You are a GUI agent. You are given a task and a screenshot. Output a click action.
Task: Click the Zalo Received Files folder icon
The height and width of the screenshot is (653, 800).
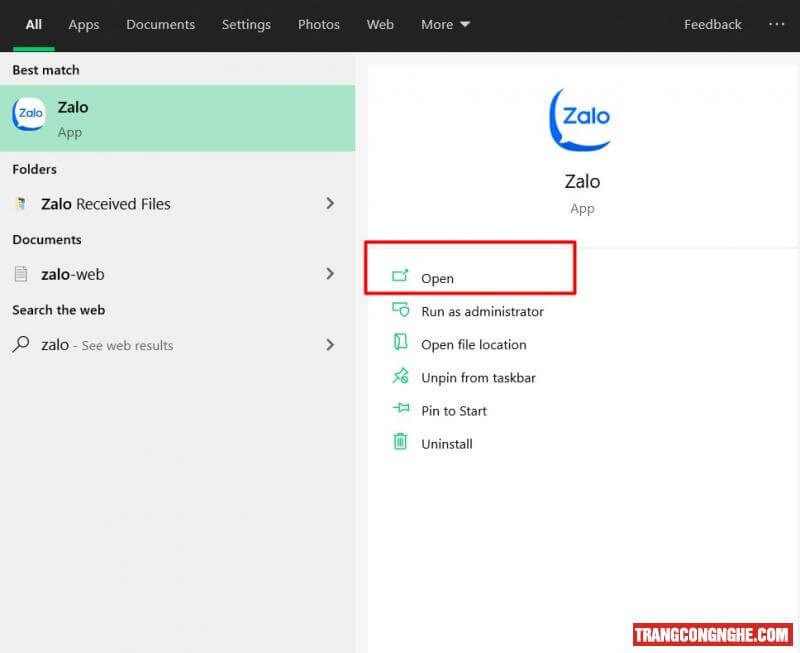[x=21, y=204]
